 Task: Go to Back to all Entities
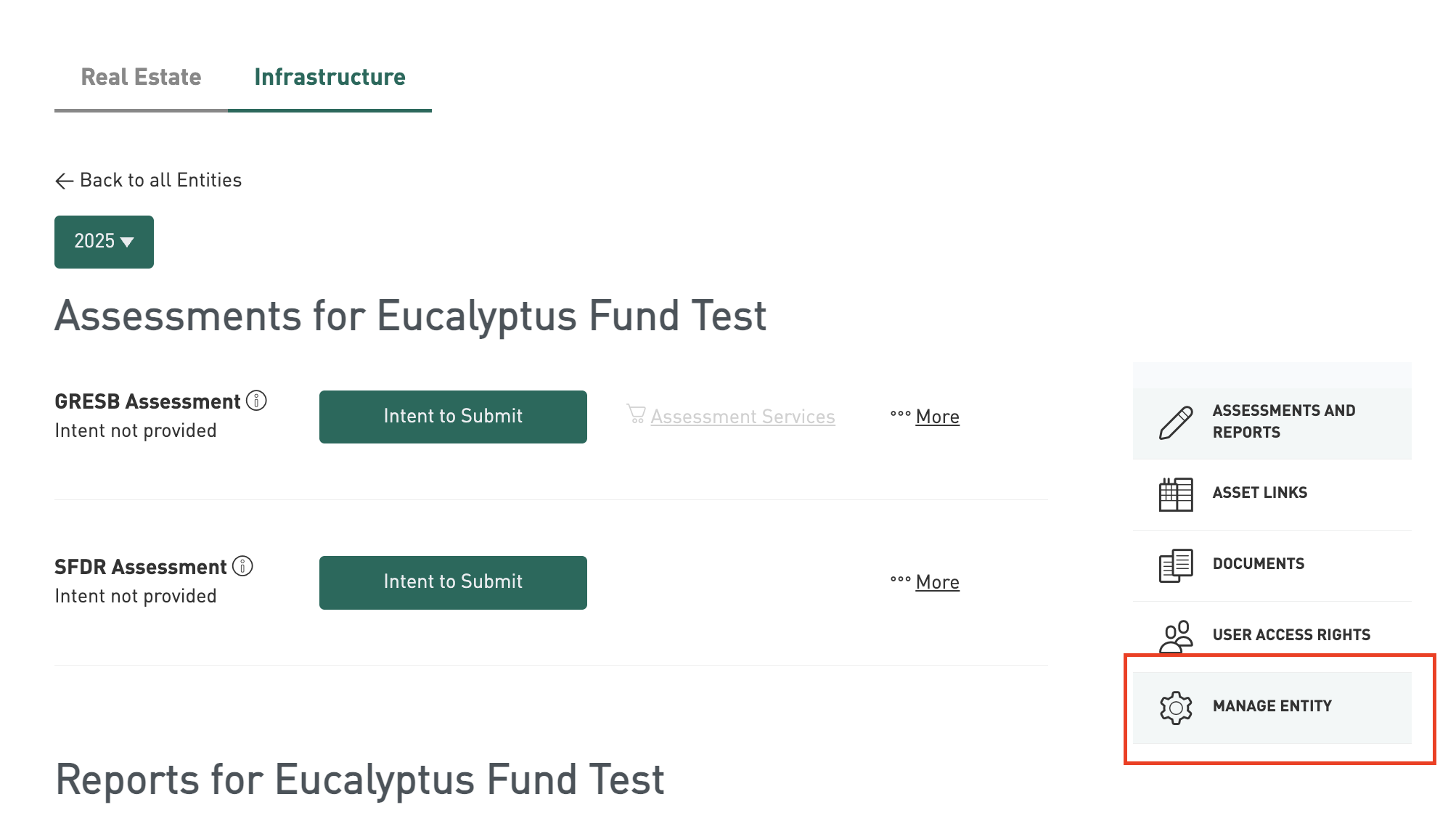(x=160, y=180)
